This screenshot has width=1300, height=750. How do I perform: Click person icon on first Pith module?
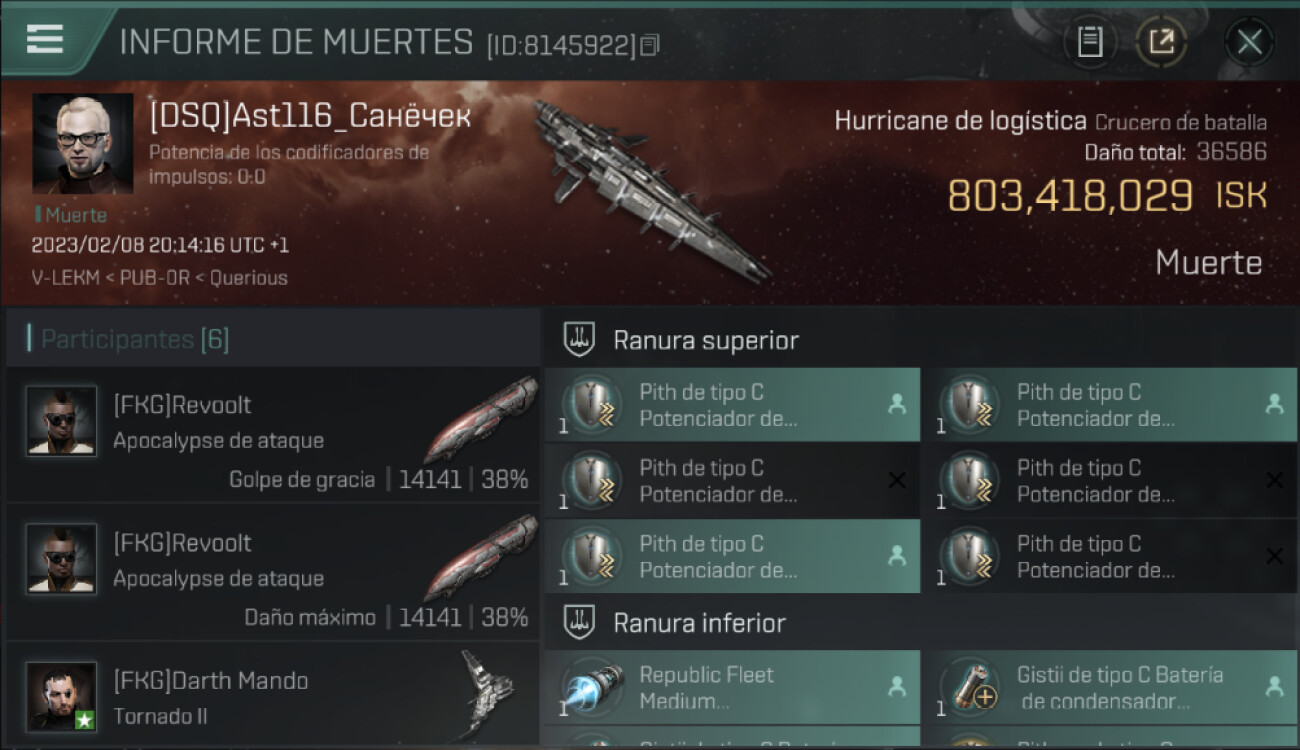[x=897, y=404]
